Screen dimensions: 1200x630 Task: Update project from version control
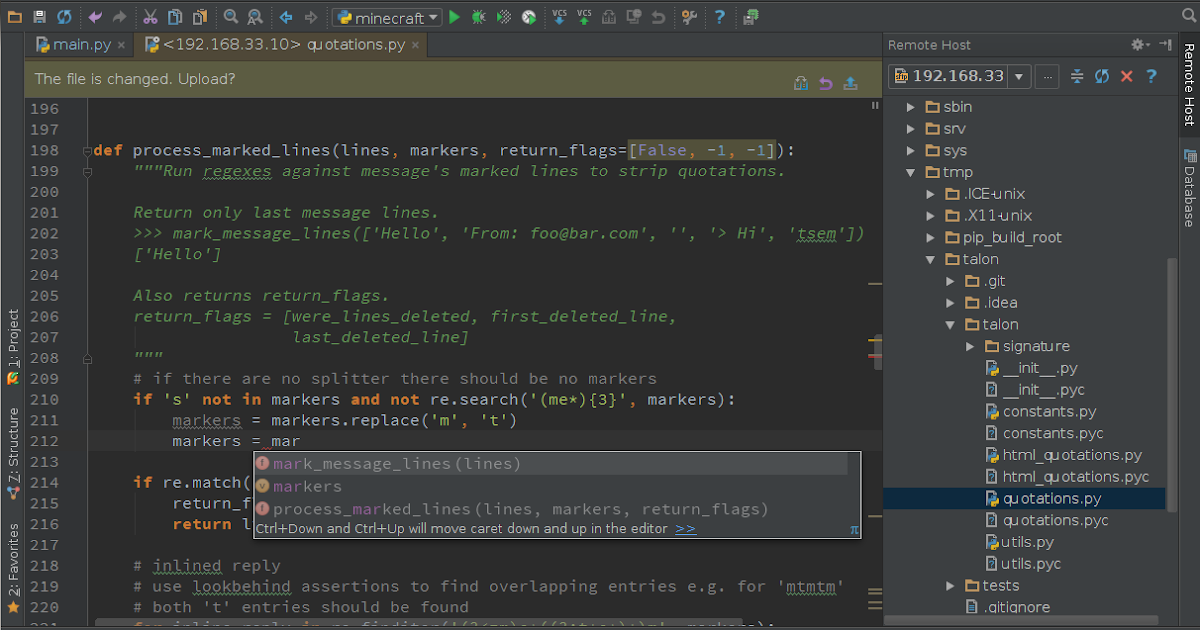coord(559,17)
